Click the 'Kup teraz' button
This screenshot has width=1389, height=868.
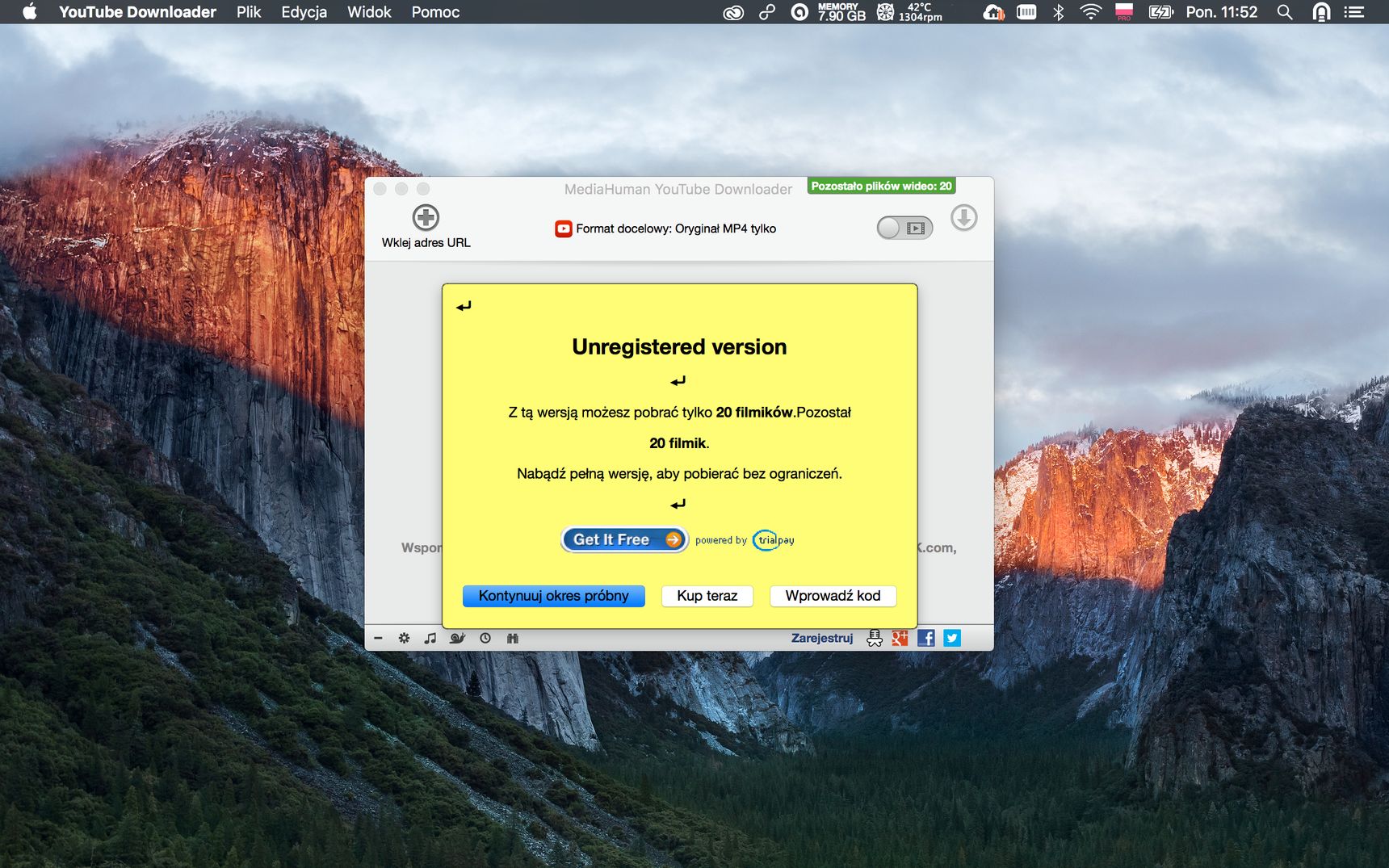coord(707,596)
